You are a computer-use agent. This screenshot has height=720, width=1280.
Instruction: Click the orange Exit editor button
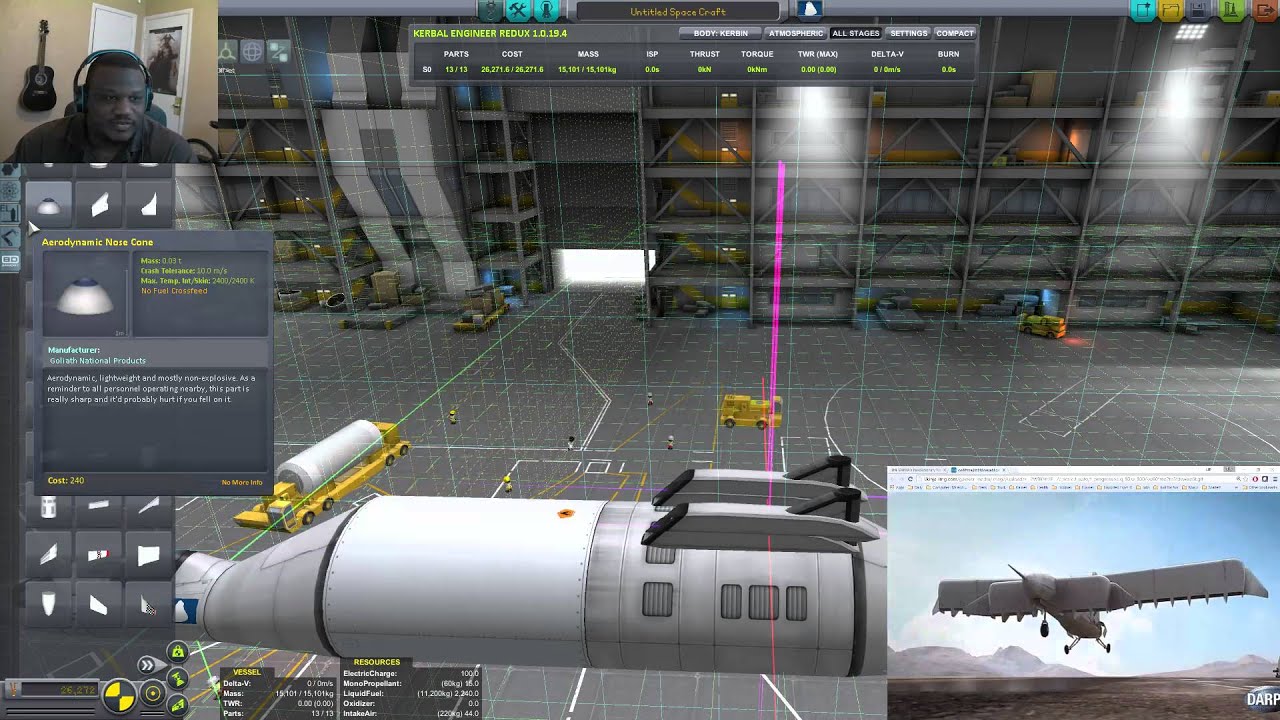(x=1264, y=10)
